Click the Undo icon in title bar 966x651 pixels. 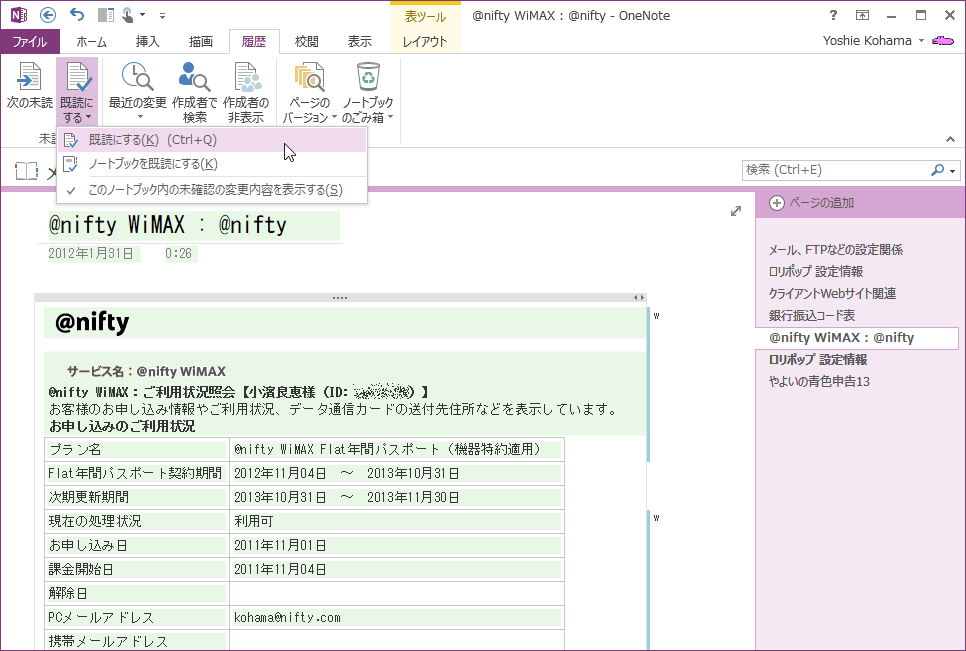point(76,15)
